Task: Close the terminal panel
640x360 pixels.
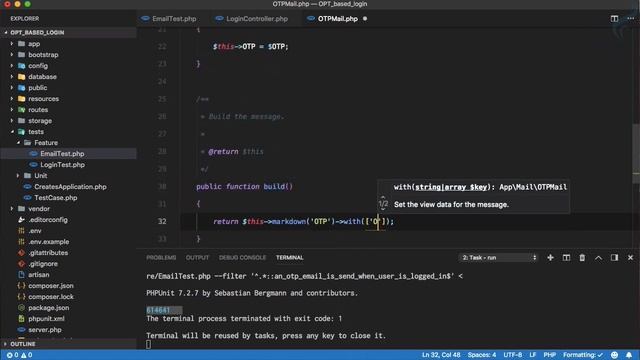Action: pyautogui.click(x=630, y=258)
